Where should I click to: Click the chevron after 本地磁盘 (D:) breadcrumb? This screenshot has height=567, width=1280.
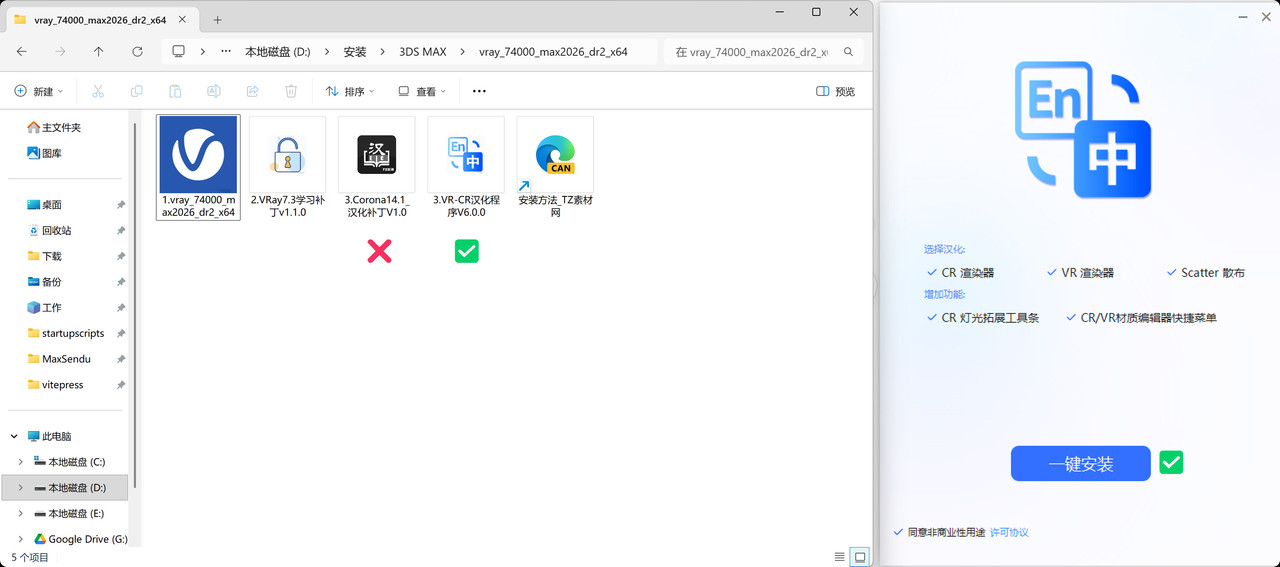coord(329,52)
